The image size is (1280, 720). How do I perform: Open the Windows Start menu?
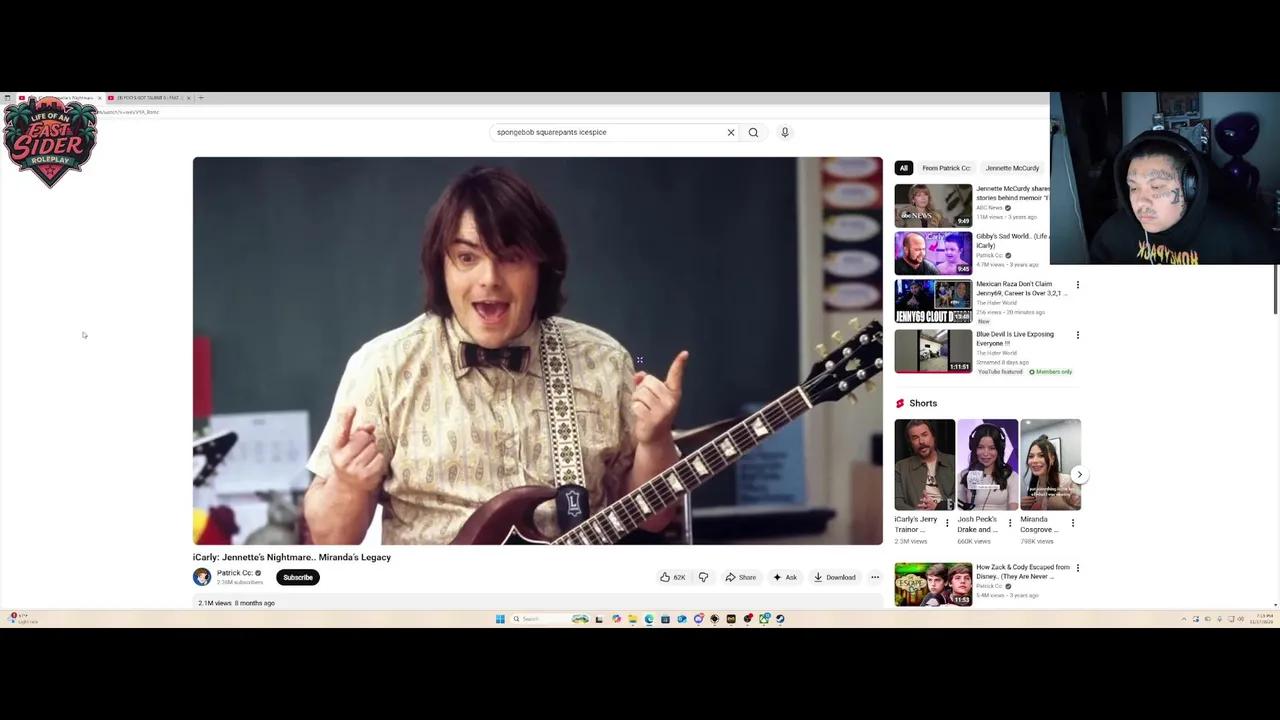click(x=500, y=619)
